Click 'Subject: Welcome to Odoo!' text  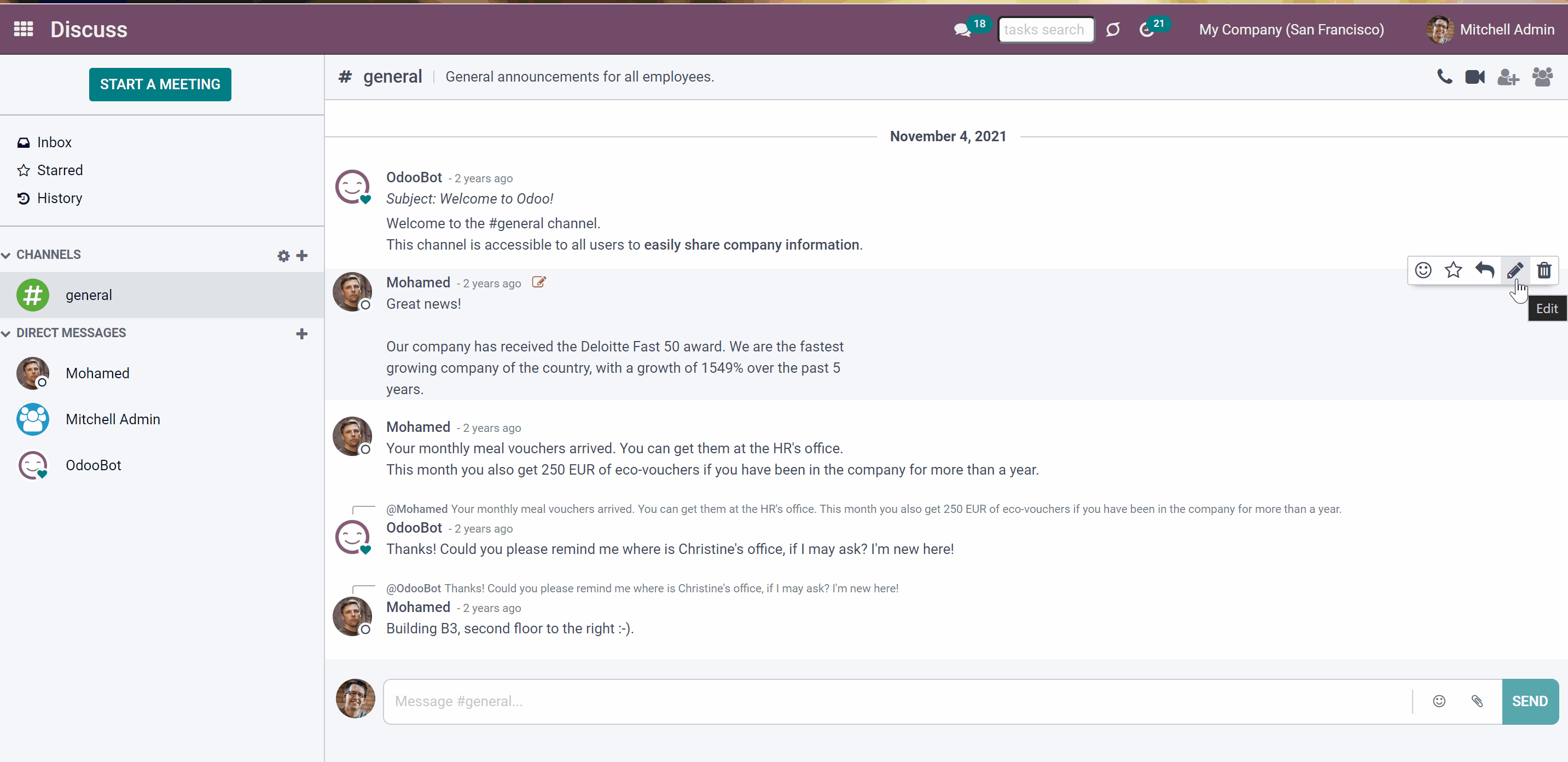(469, 199)
